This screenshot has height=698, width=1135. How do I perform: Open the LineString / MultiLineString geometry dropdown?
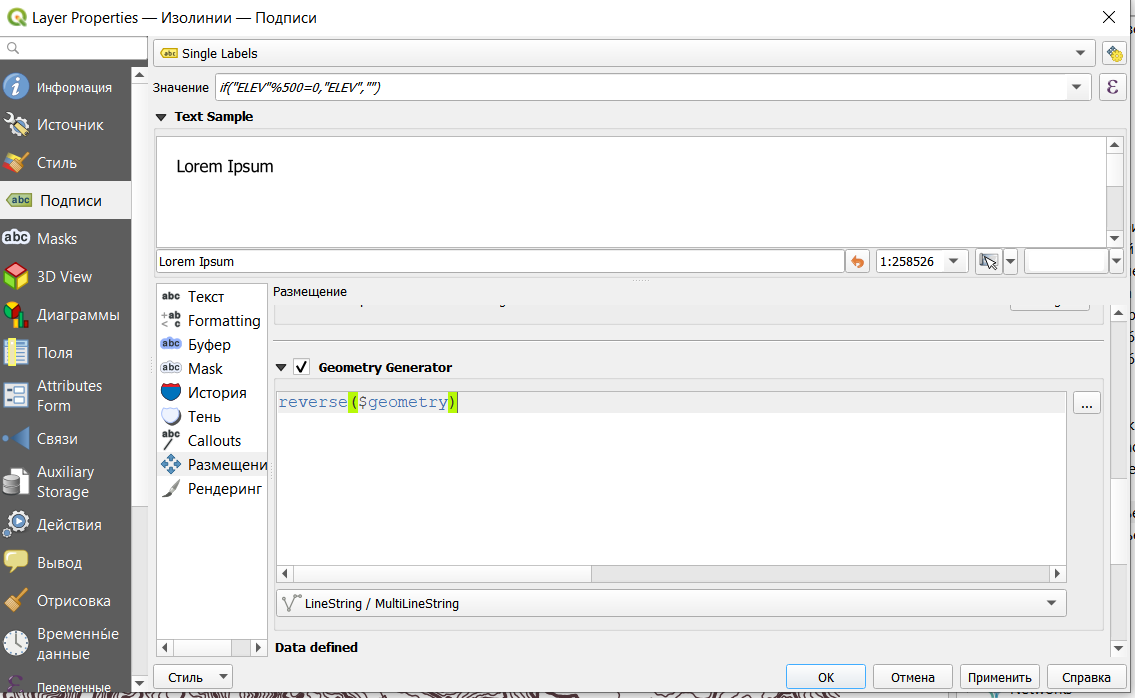(x=670, y=603)
